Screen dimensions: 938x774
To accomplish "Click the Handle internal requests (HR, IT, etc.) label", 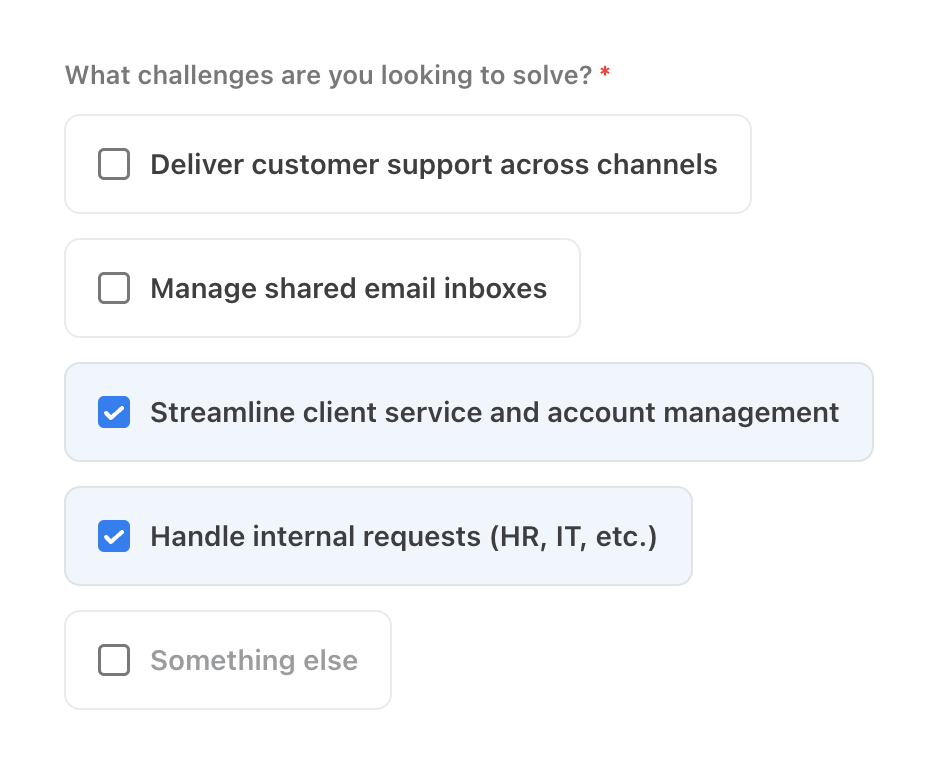I will (402, 536).
